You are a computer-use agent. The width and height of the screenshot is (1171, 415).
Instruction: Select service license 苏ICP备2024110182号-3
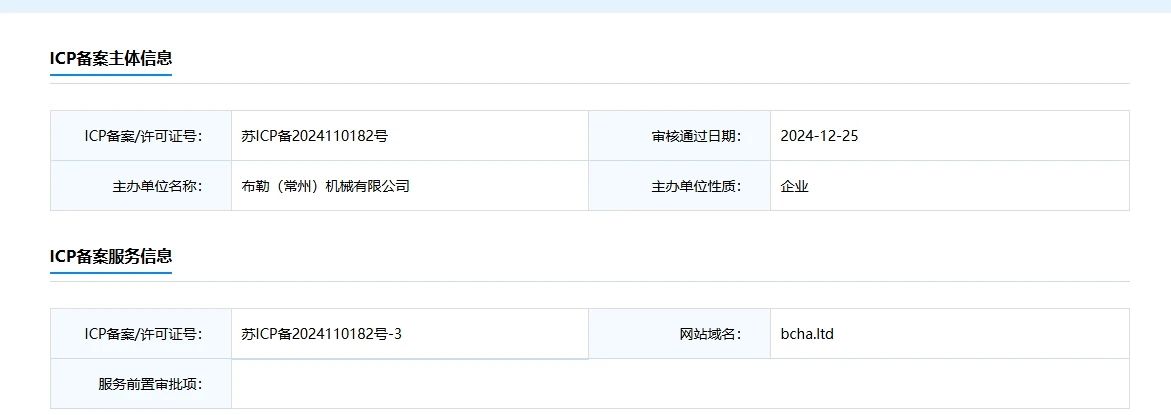(321, 334)
